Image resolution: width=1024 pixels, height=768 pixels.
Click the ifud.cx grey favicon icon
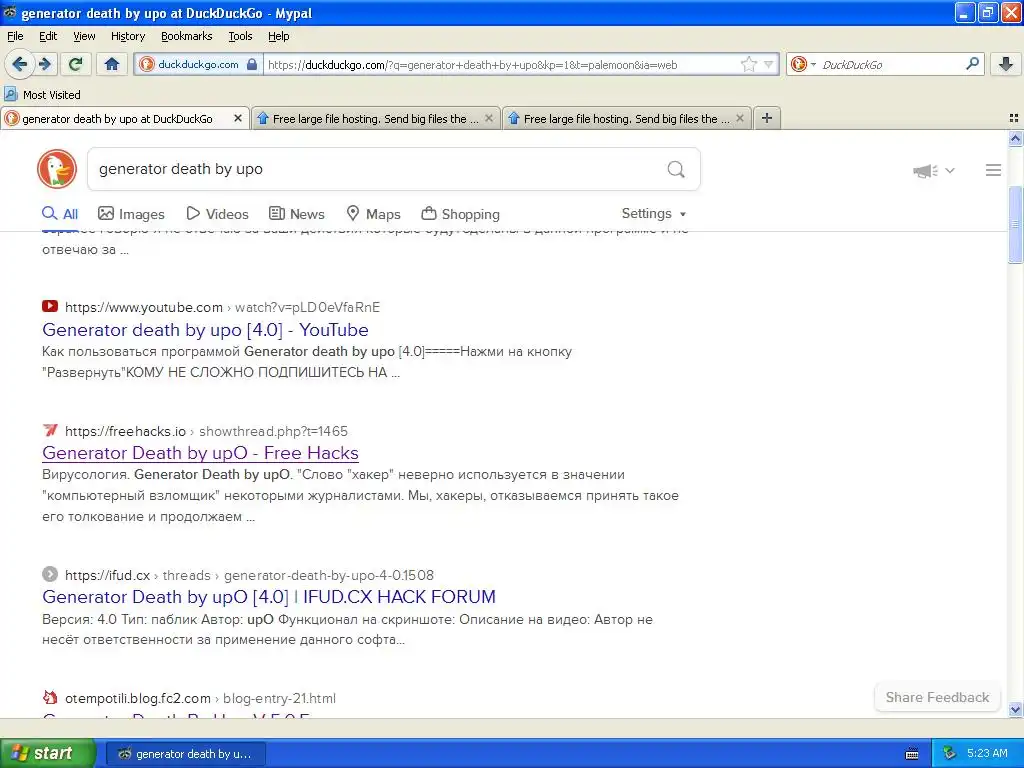tap(50, 574)
